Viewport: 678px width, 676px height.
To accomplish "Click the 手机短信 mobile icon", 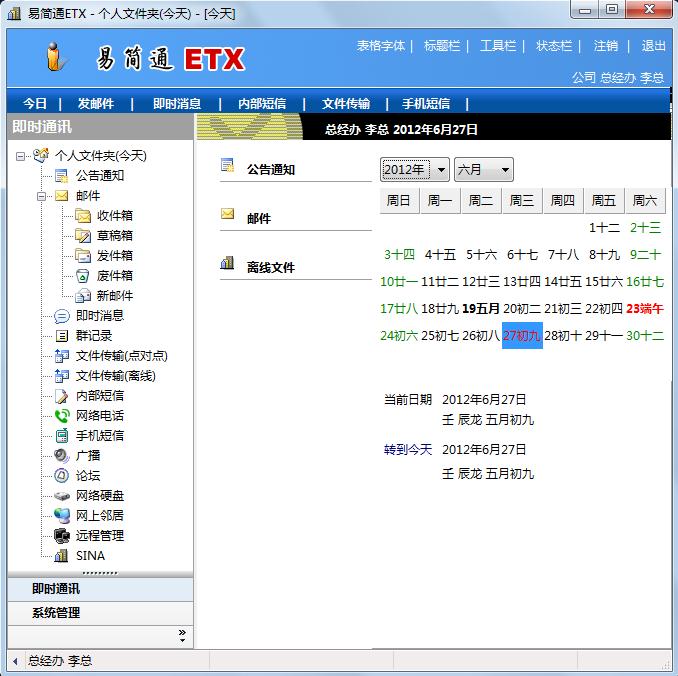I will pyautogui.click(x=61, y=436).
